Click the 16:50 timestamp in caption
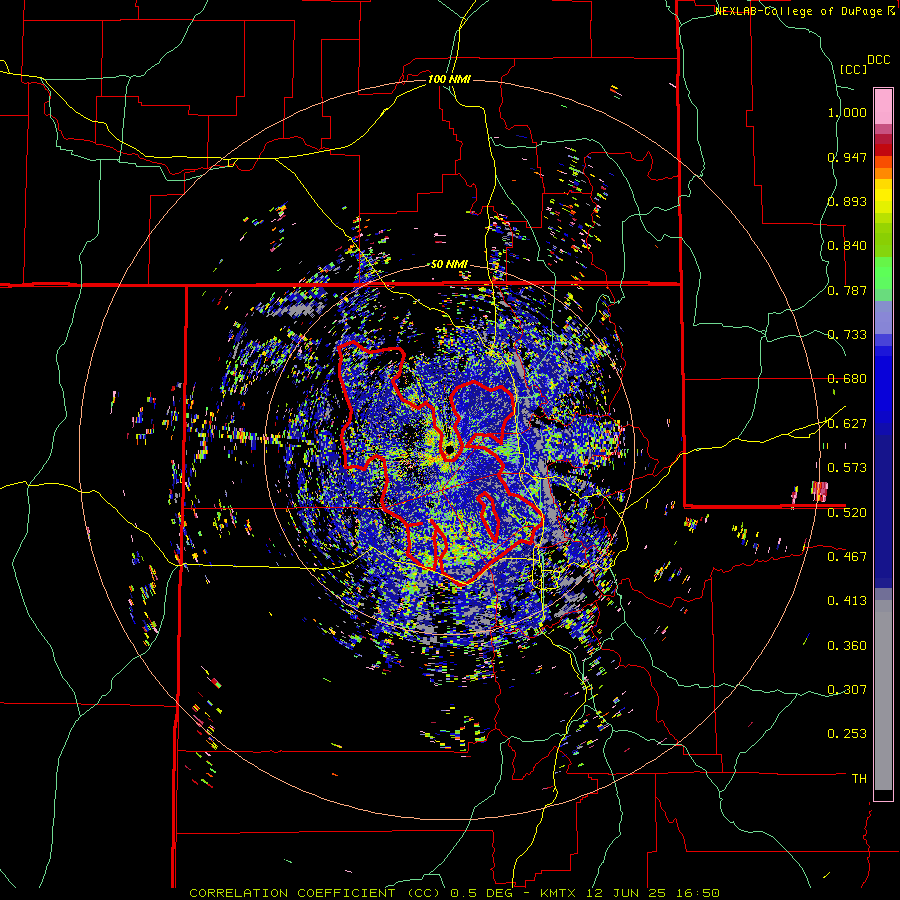 pyautogui.click(x=697, y=893)
